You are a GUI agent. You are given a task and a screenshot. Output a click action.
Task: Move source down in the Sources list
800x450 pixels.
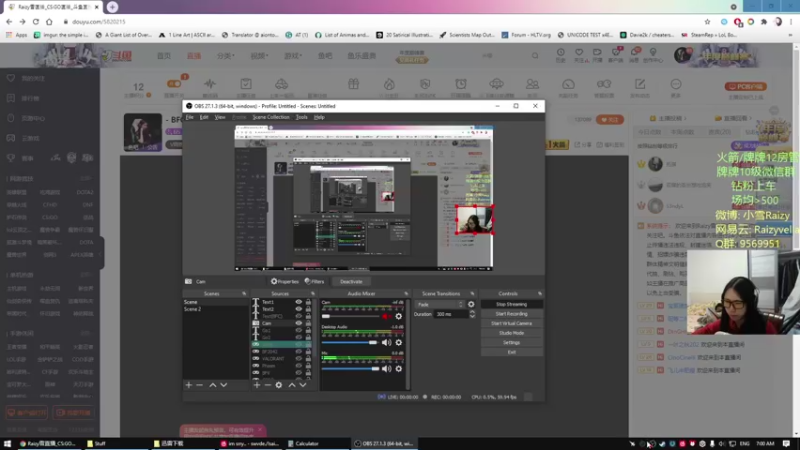pyautogui.click(x=303, y=385)
